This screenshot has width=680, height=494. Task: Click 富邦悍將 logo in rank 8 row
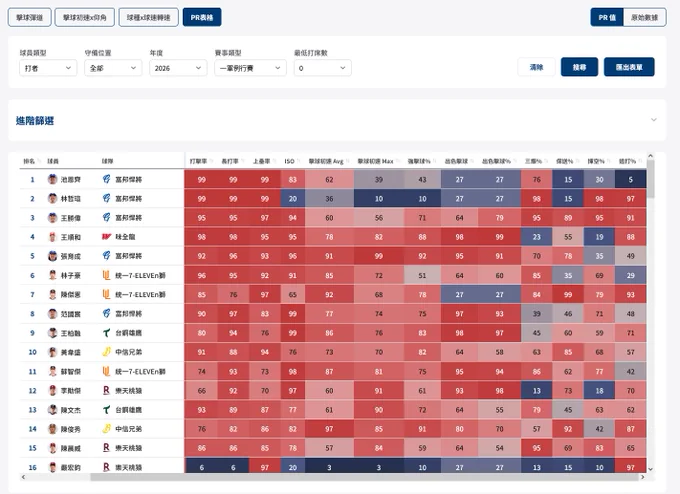click(107, 313)
